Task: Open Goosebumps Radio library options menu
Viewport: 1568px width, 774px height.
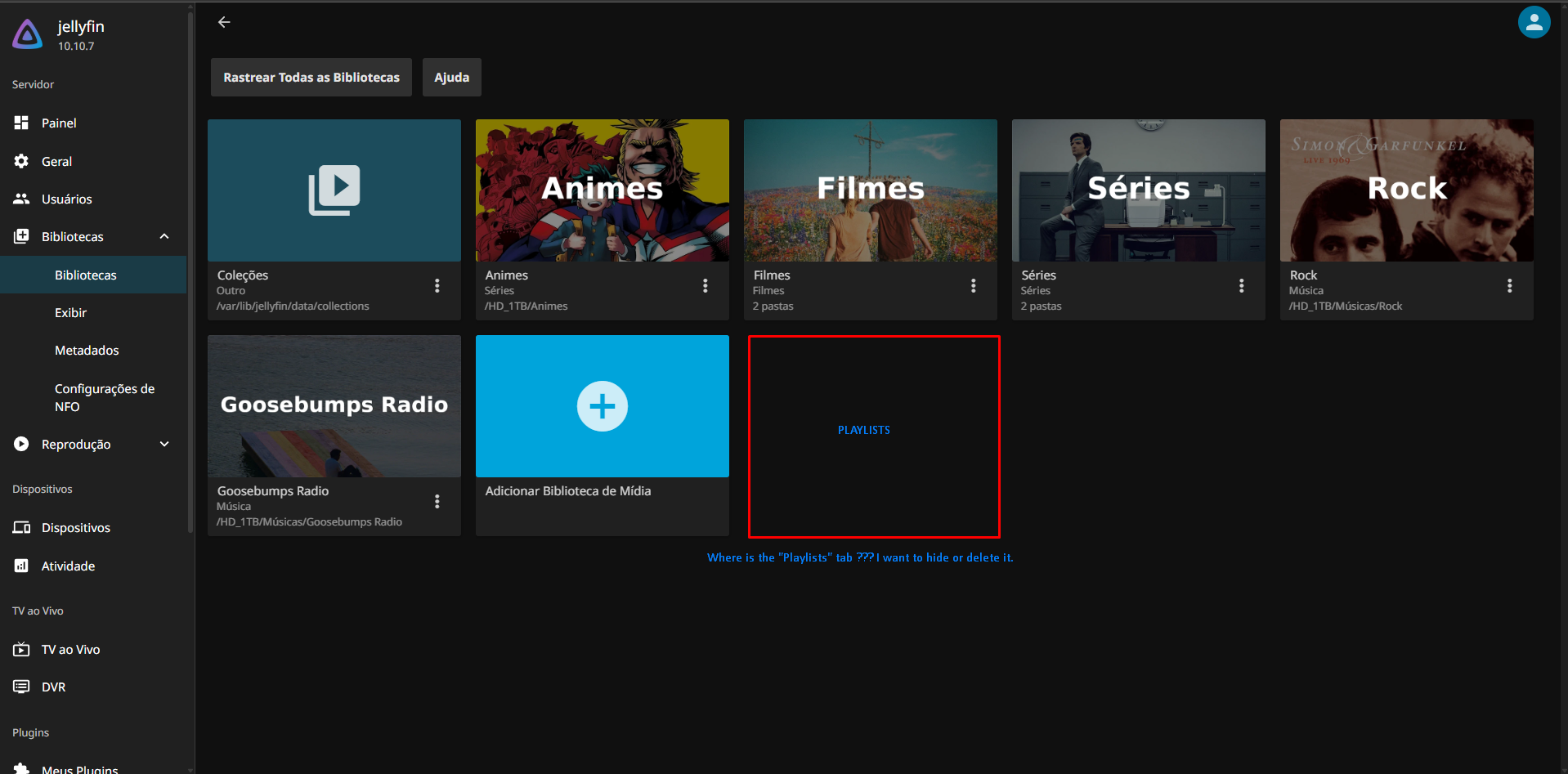Action: (437, 502)
